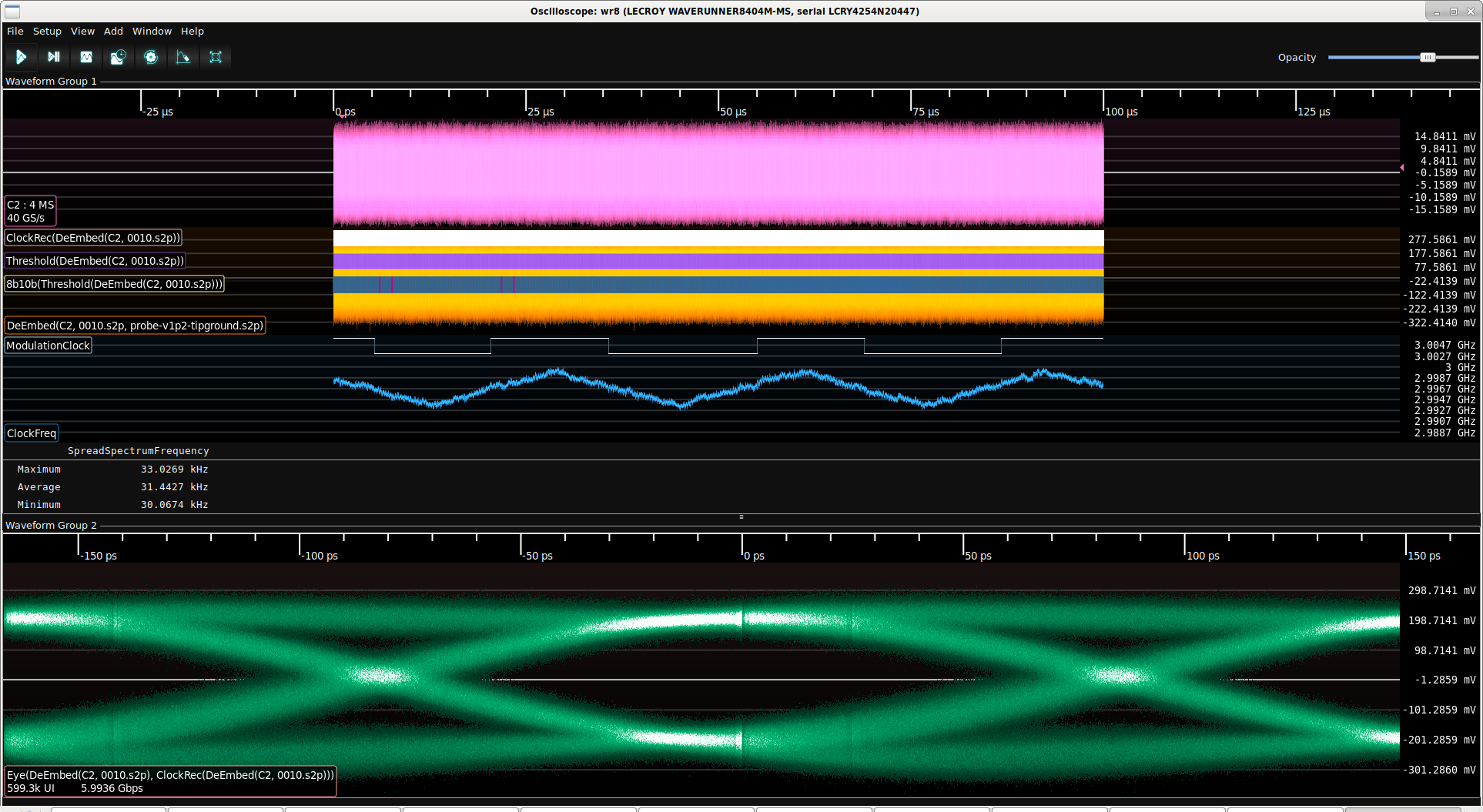Click the SpreadSpectrumFrequency statistics column header
The image size is (1483, 812).
[x=138, y=451]
